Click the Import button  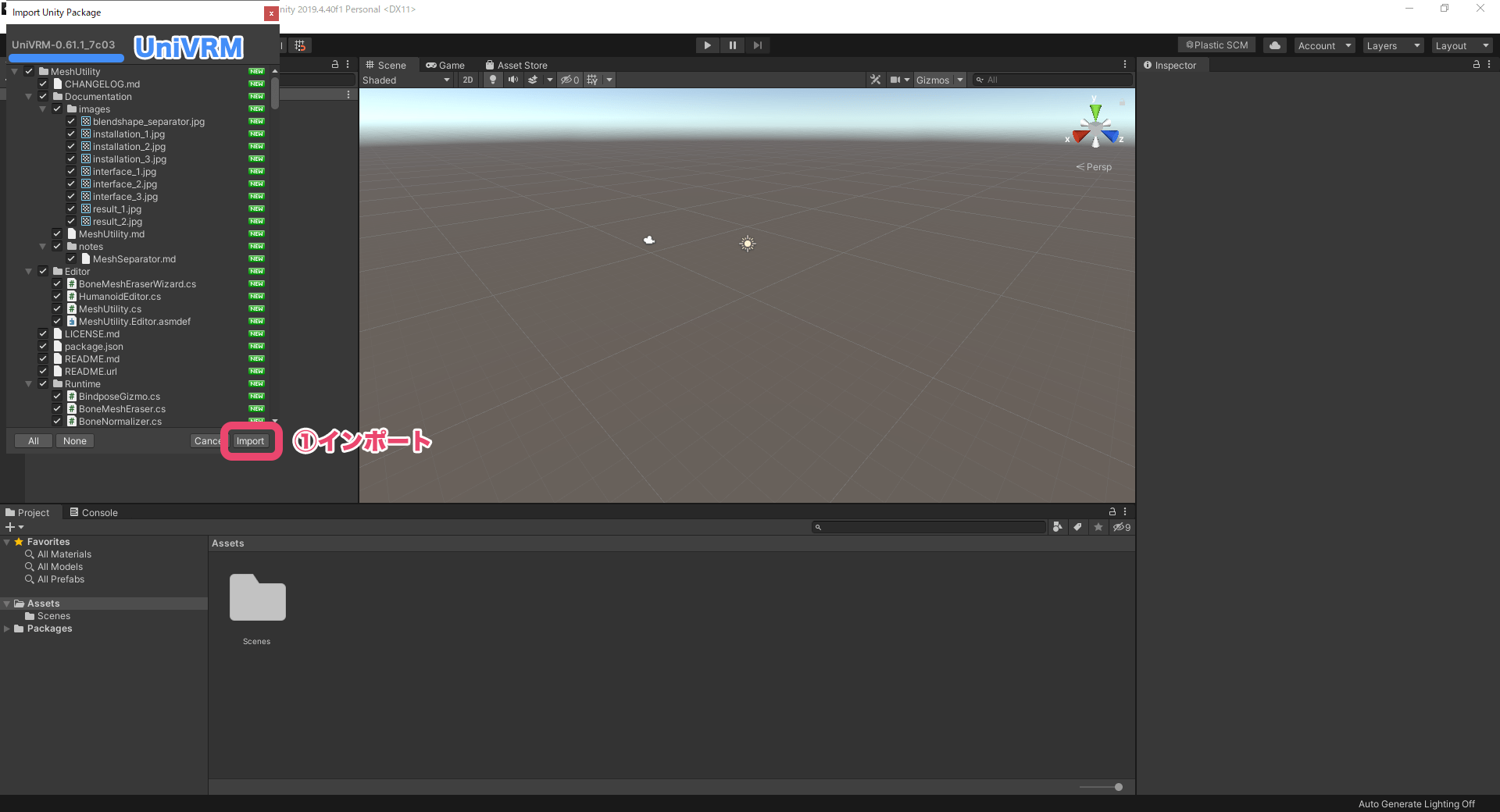click(x=250, y=440)
